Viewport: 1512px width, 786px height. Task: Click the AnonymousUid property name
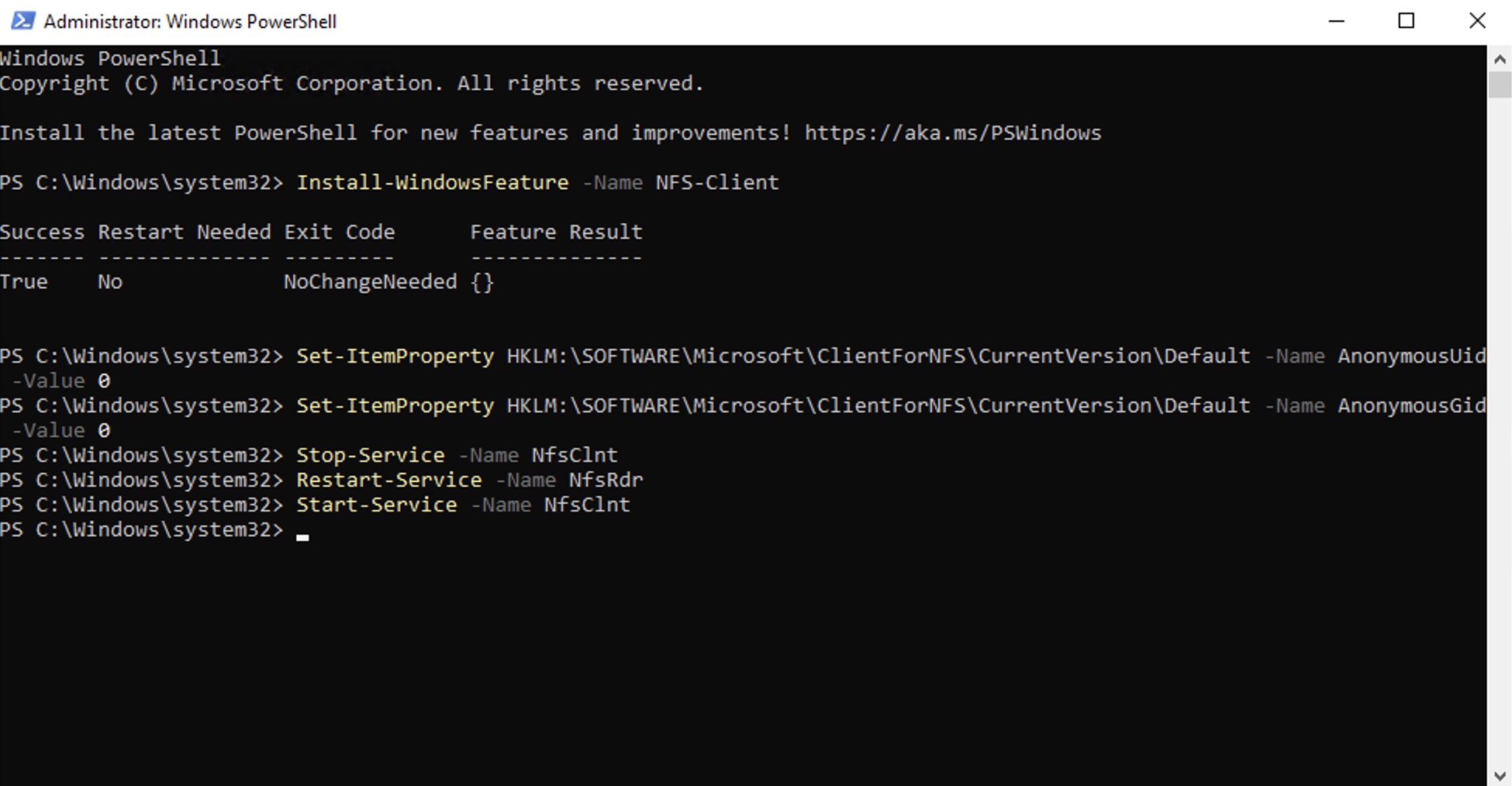tap(1413, 356)
